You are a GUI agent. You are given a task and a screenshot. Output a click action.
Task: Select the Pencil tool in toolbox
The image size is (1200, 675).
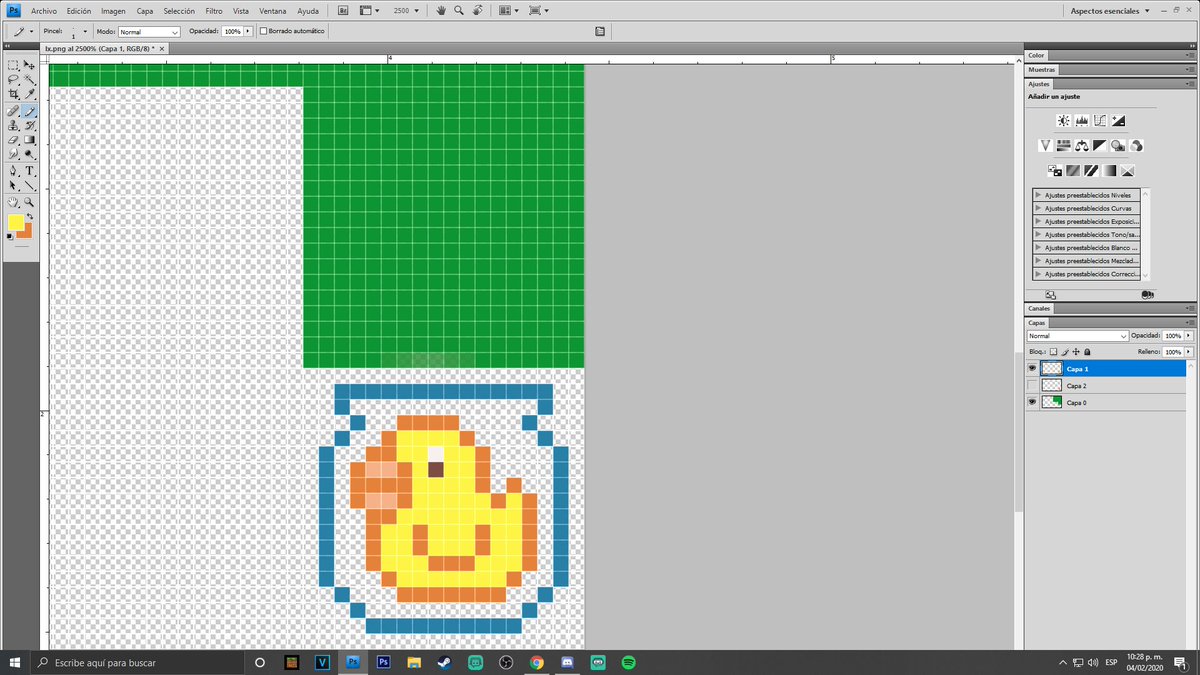[29, 111]
